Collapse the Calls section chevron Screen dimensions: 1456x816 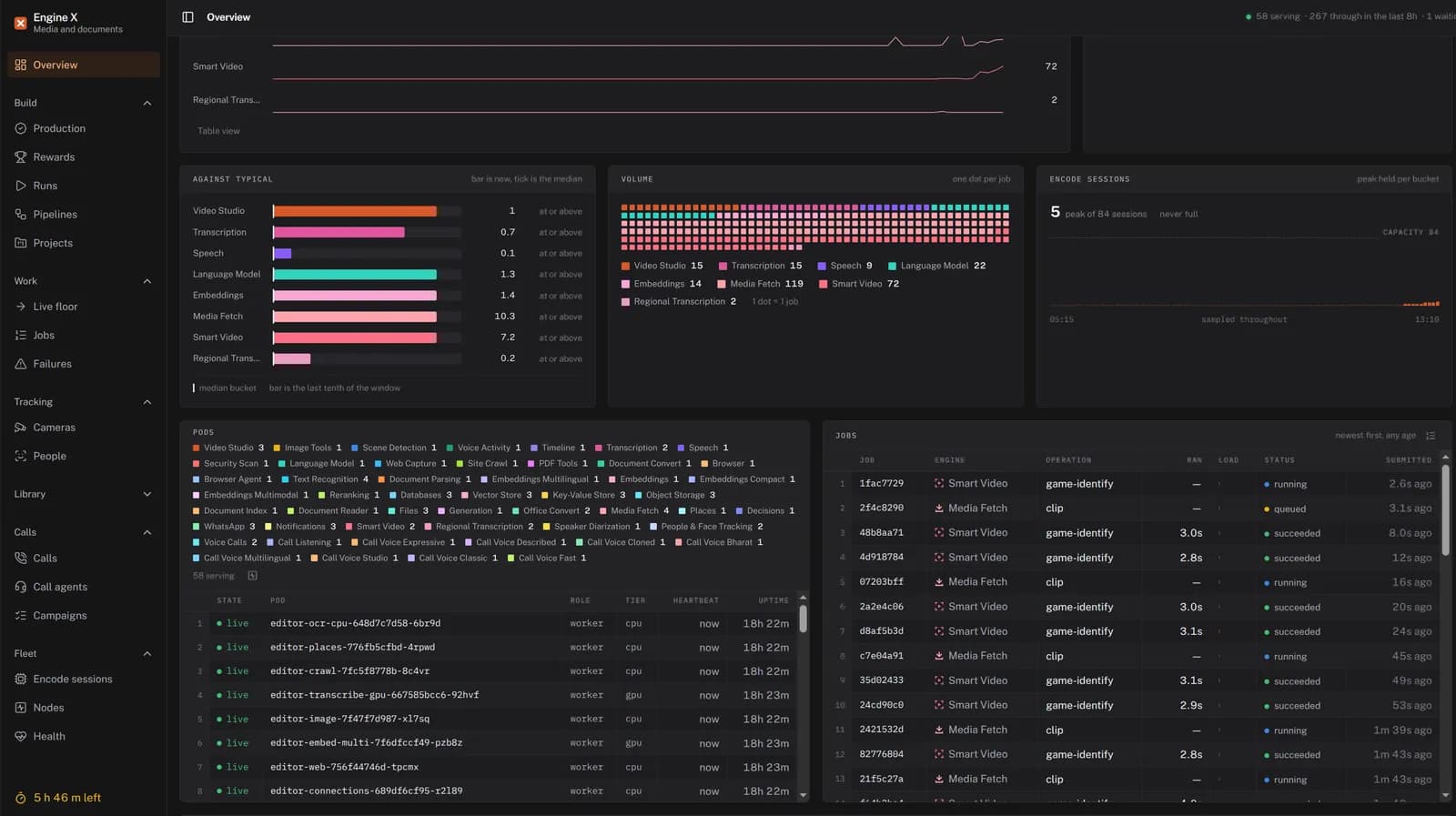coord(147,532)
